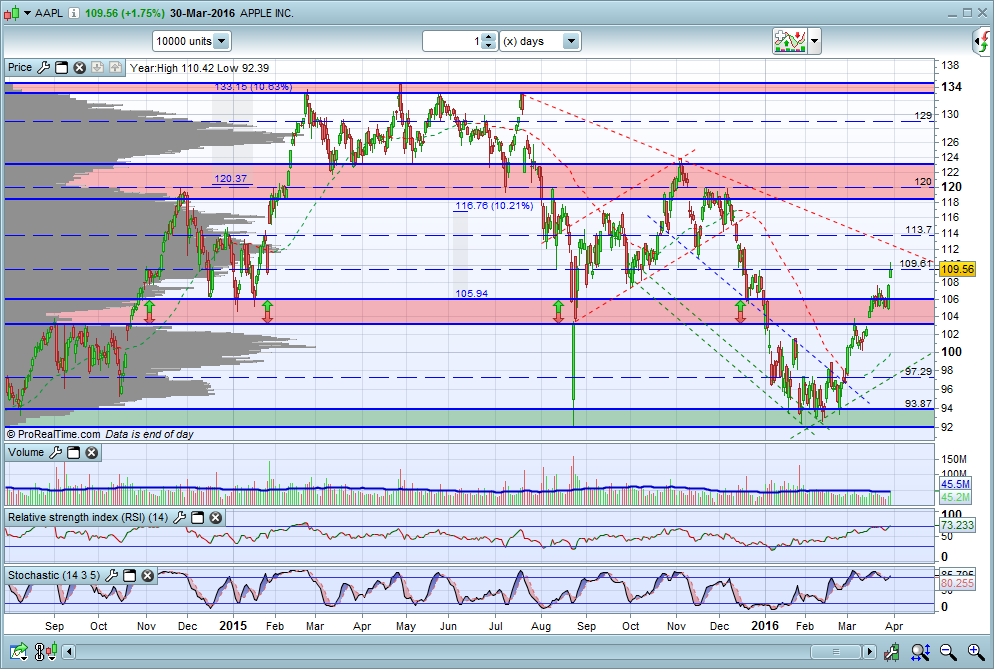Expand the (x) days timeframe dropdown
This screenshot has height=669, width=994.
571,41
